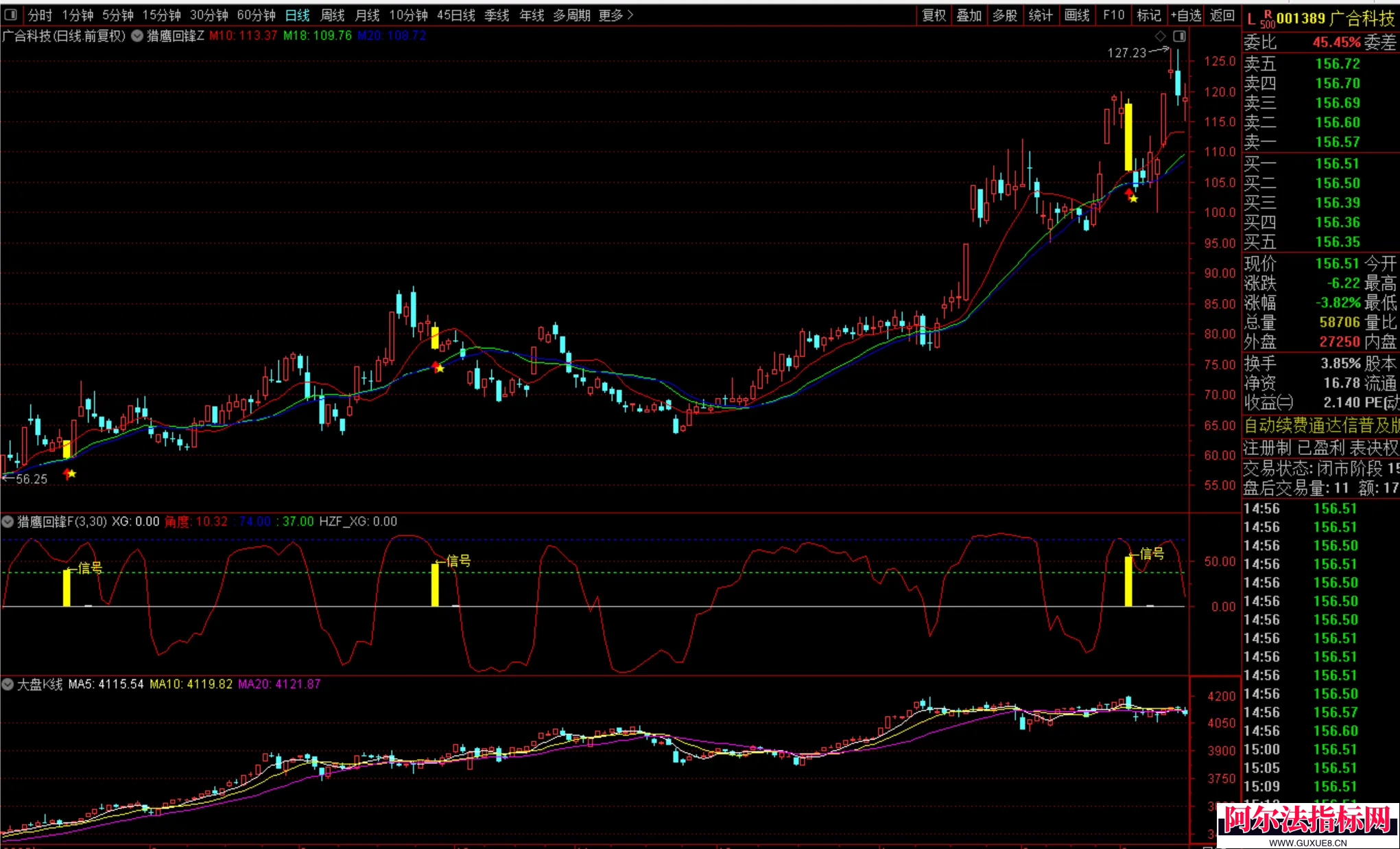Viewport: 1400px width, 849px height.
Task: Open the 猎鹰回锋F indicator dropdown circle
Action: 8,522
